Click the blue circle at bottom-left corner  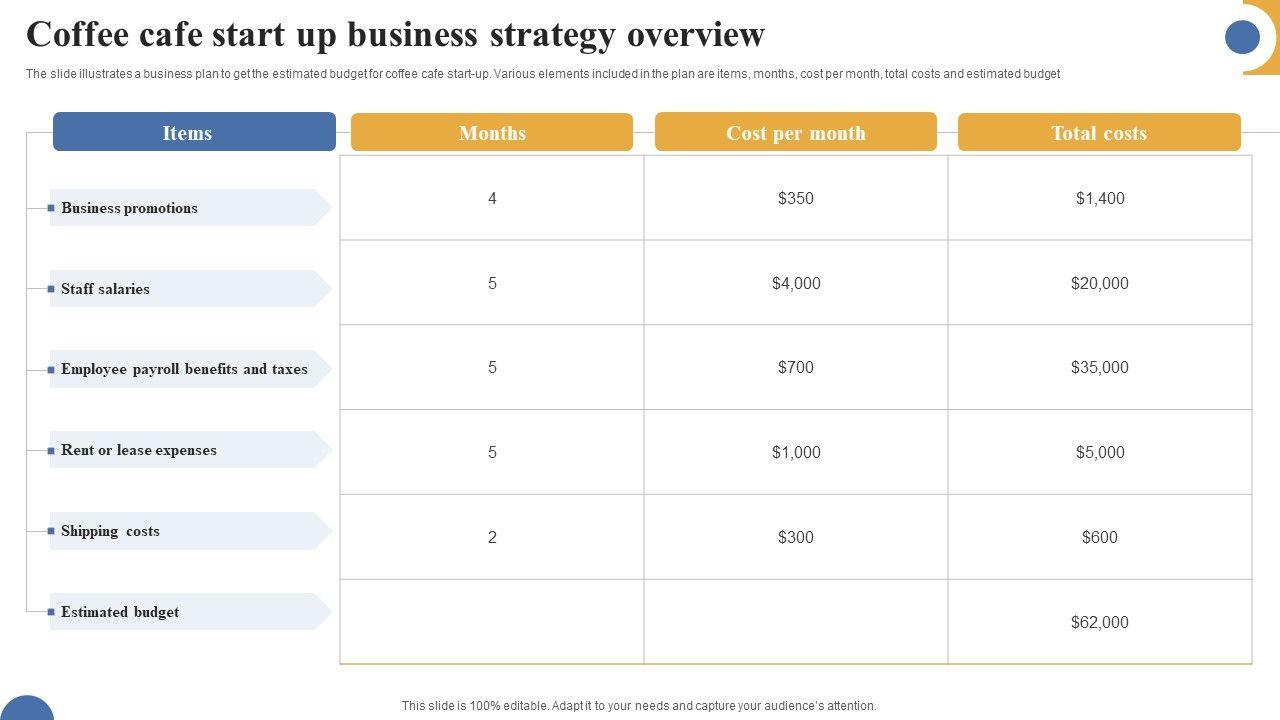26,709
